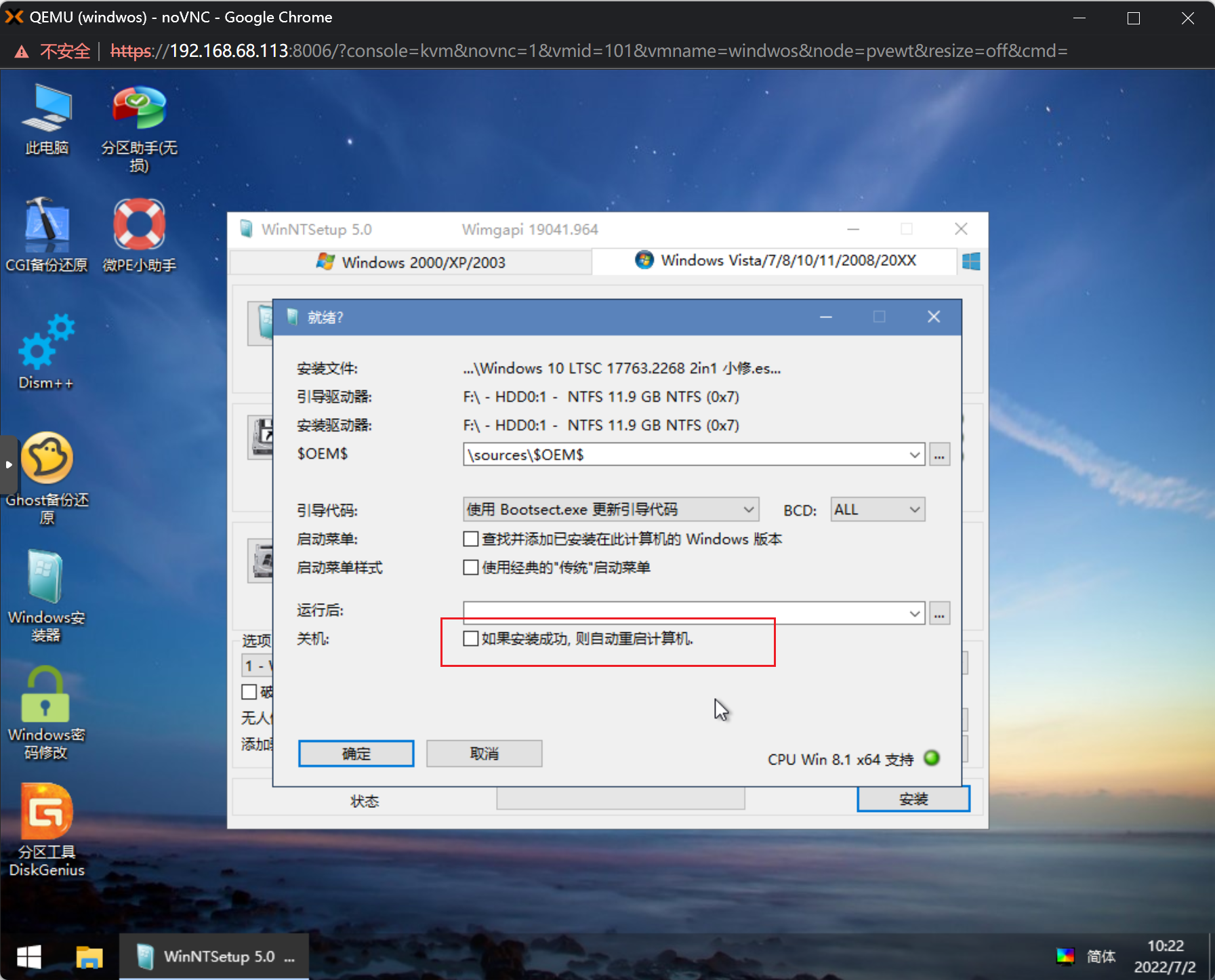Expand the $OEM$ path dropdown
The image size is (1215, 980).
[x=915, y=455]
